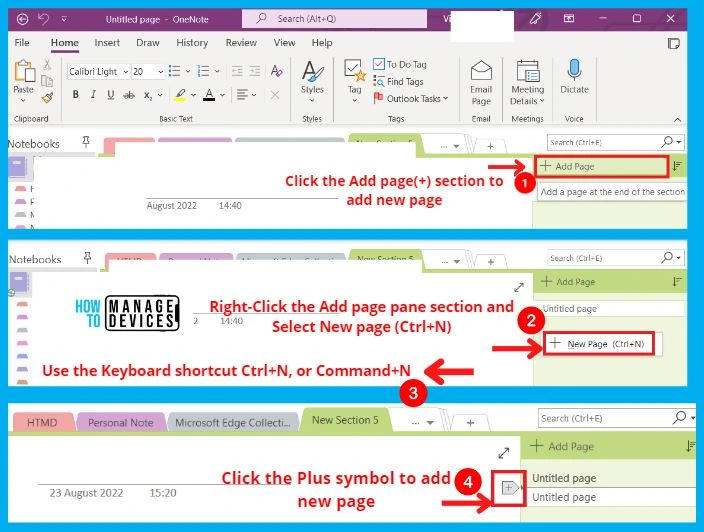The height and width of the screenshot is (532, 704).
Task: Click the Back arrow in title bar
Action: click(x=22, y=19)
